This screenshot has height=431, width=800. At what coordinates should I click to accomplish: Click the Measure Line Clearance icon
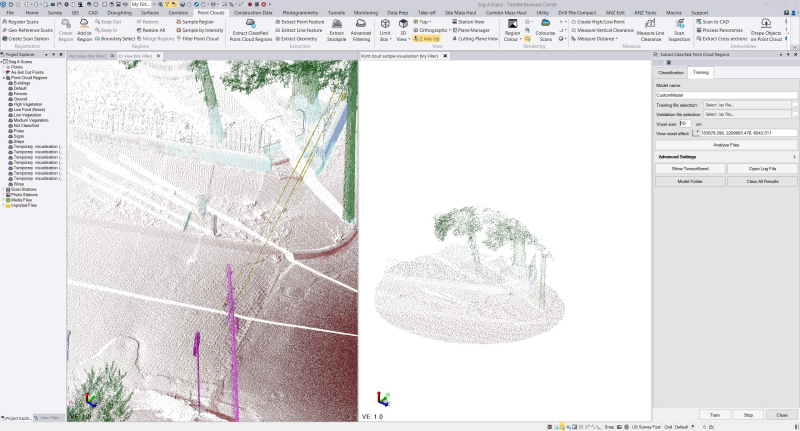click(650, 25)
